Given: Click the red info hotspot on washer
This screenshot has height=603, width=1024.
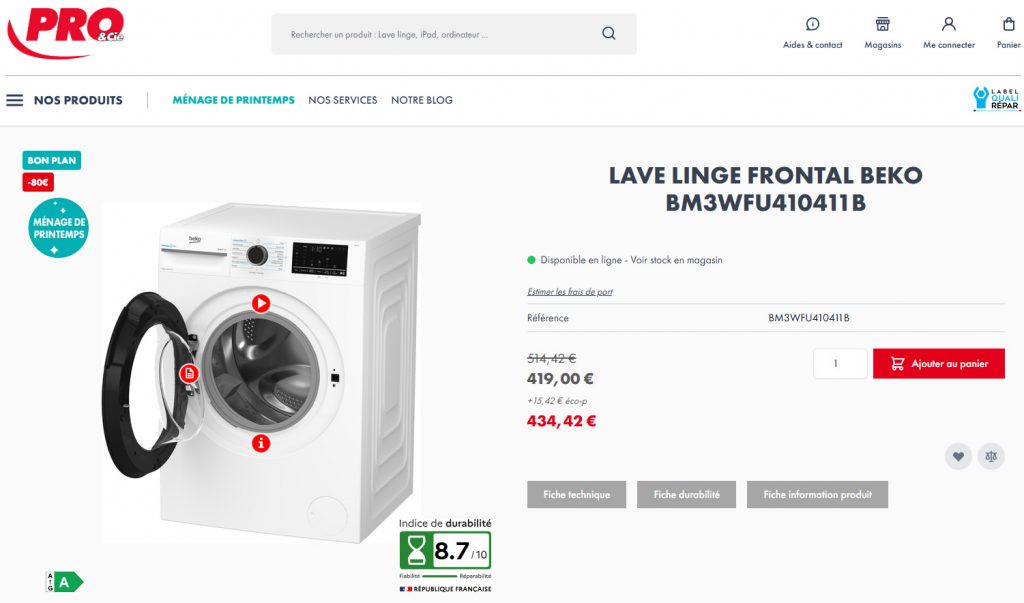Looking at the screenshot, I should 261,443.
